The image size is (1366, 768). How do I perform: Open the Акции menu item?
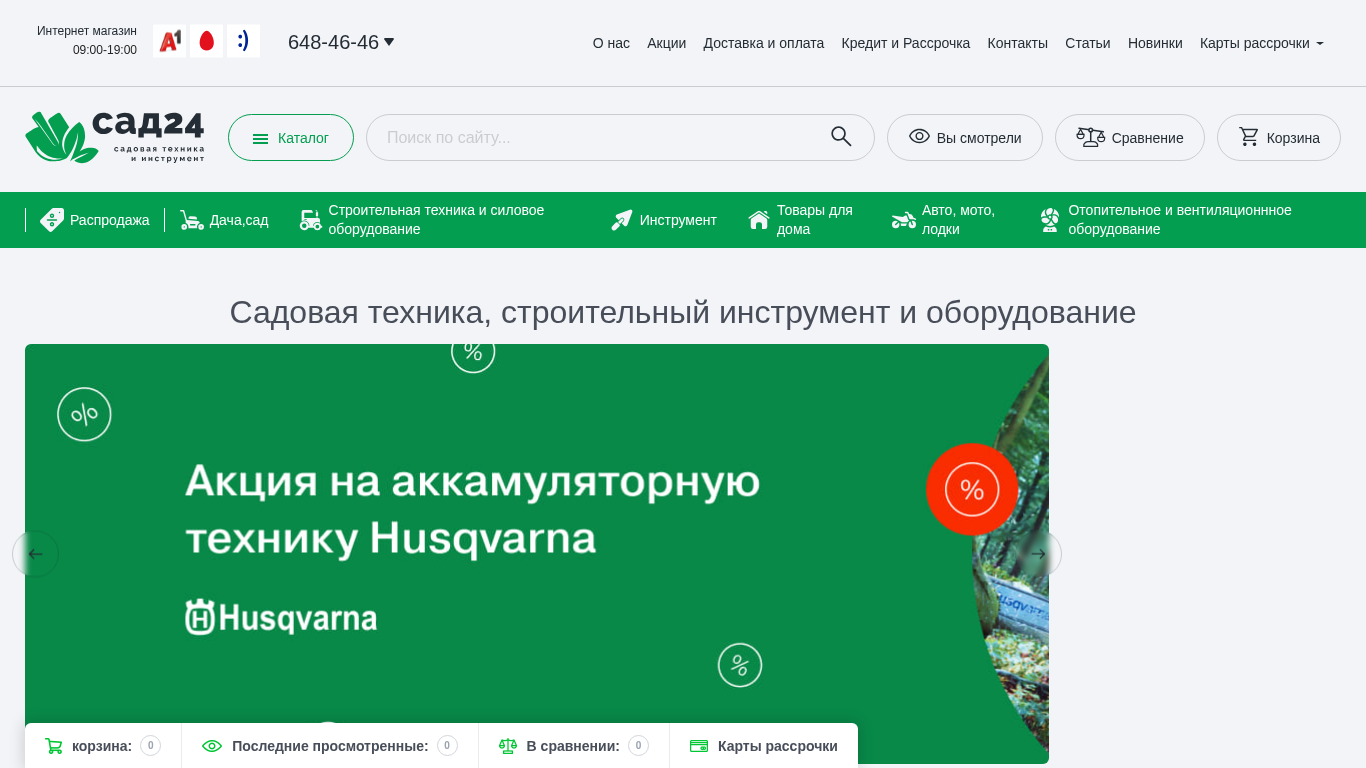tap(667, 43)
